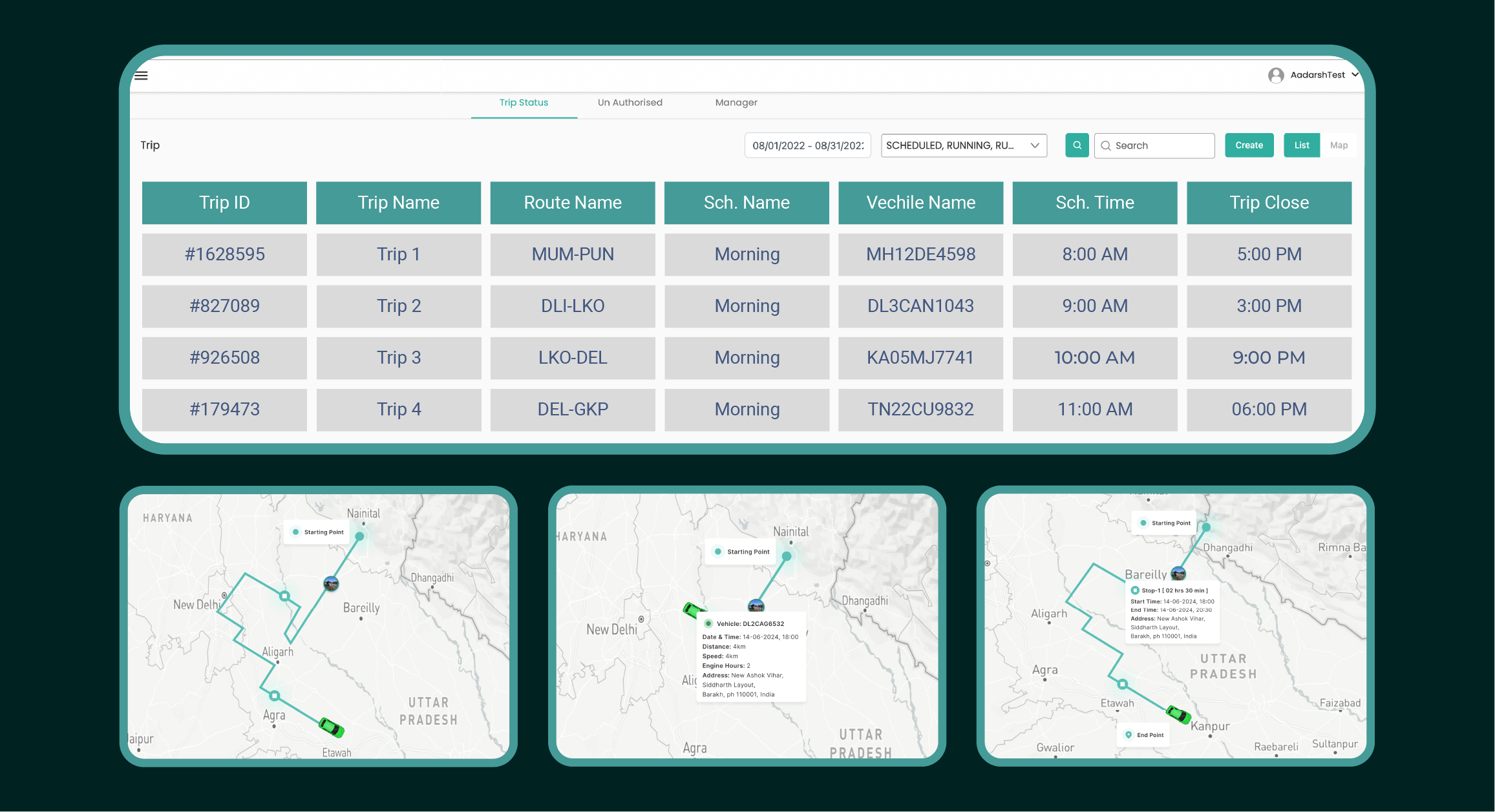The height and width of the screenshot is (812, 1495).
Task: Select the green car icon near Etawah on left map
Action: coord(332,729)
